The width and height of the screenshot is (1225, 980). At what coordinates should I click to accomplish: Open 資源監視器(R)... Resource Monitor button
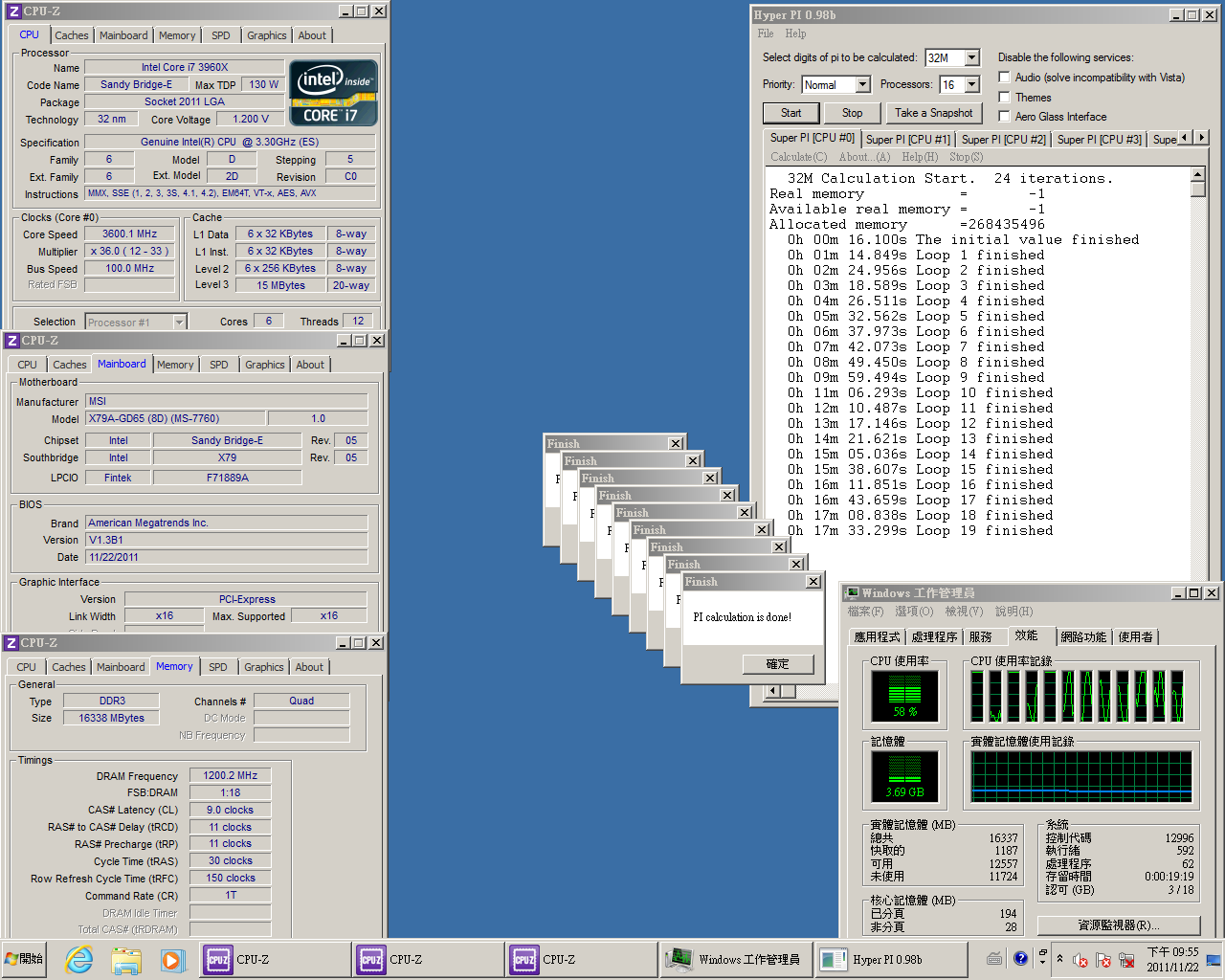coord(1119,925)
